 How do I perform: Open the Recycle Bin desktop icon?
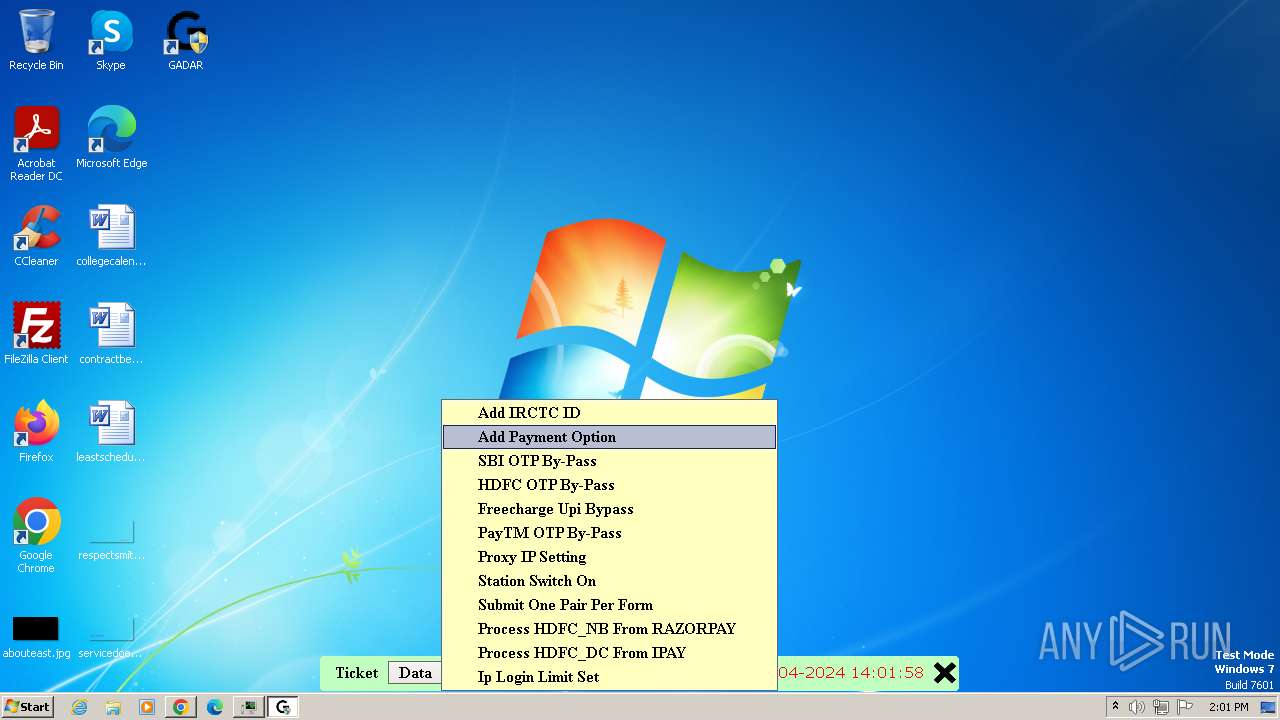point(36,40)
